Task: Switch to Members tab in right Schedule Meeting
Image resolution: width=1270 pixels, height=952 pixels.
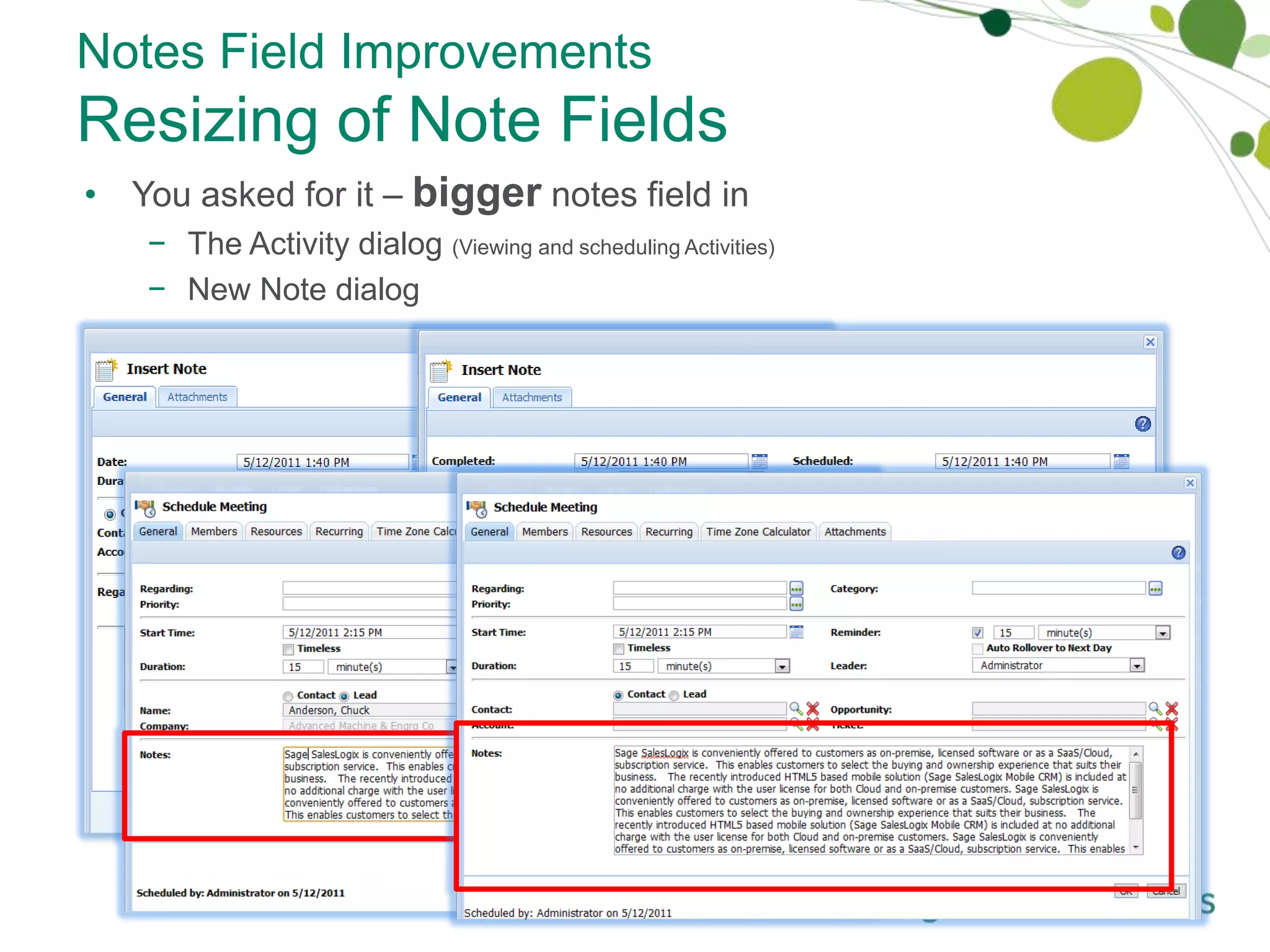Action: (x=544, y=532)
